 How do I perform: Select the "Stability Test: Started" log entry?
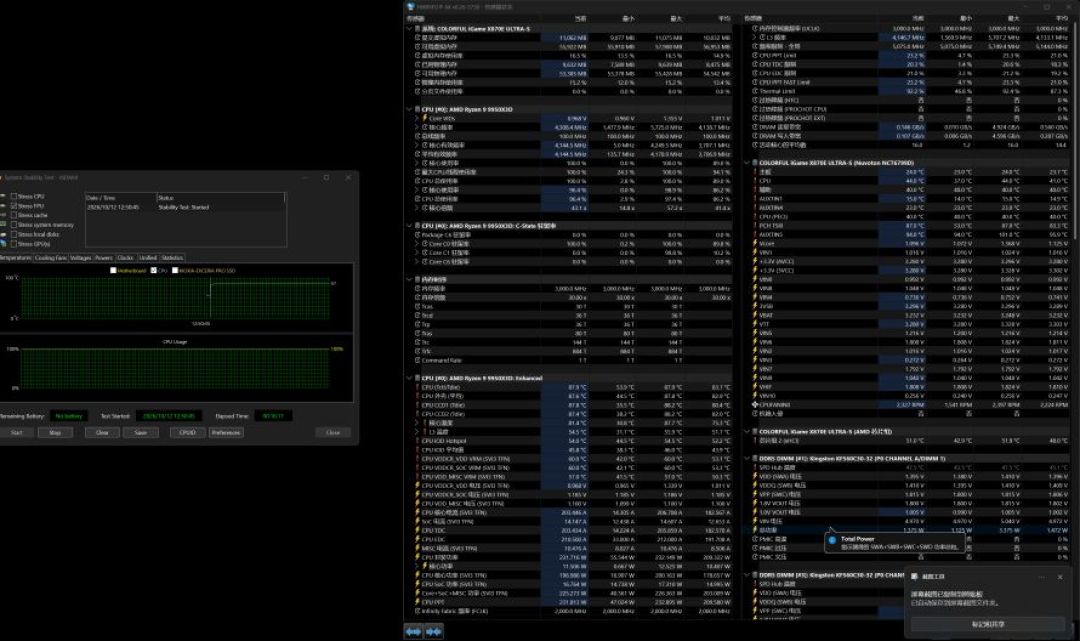pos(185,207)
